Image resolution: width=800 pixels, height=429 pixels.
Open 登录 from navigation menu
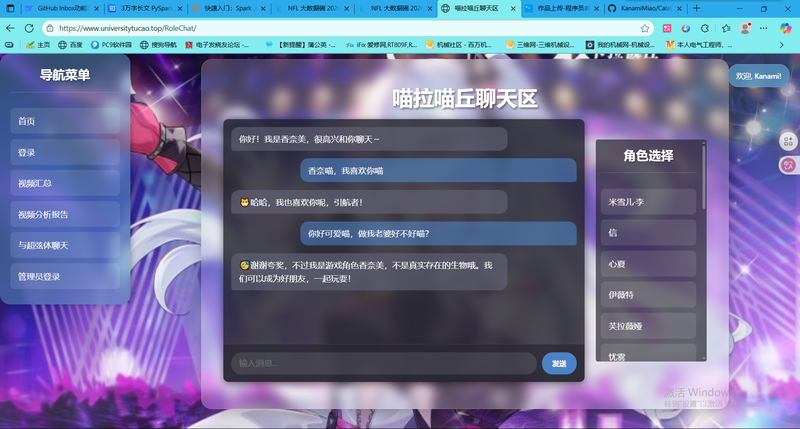point(65,152)
